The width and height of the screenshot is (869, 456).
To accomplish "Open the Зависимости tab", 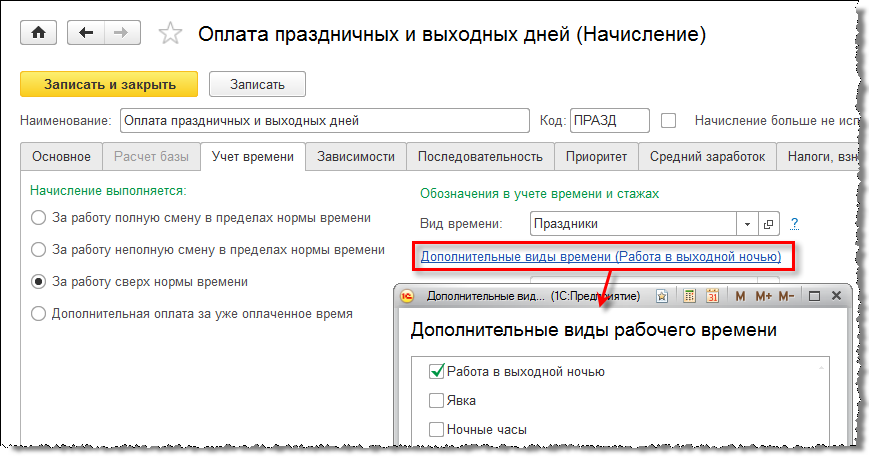I will 356,157.
